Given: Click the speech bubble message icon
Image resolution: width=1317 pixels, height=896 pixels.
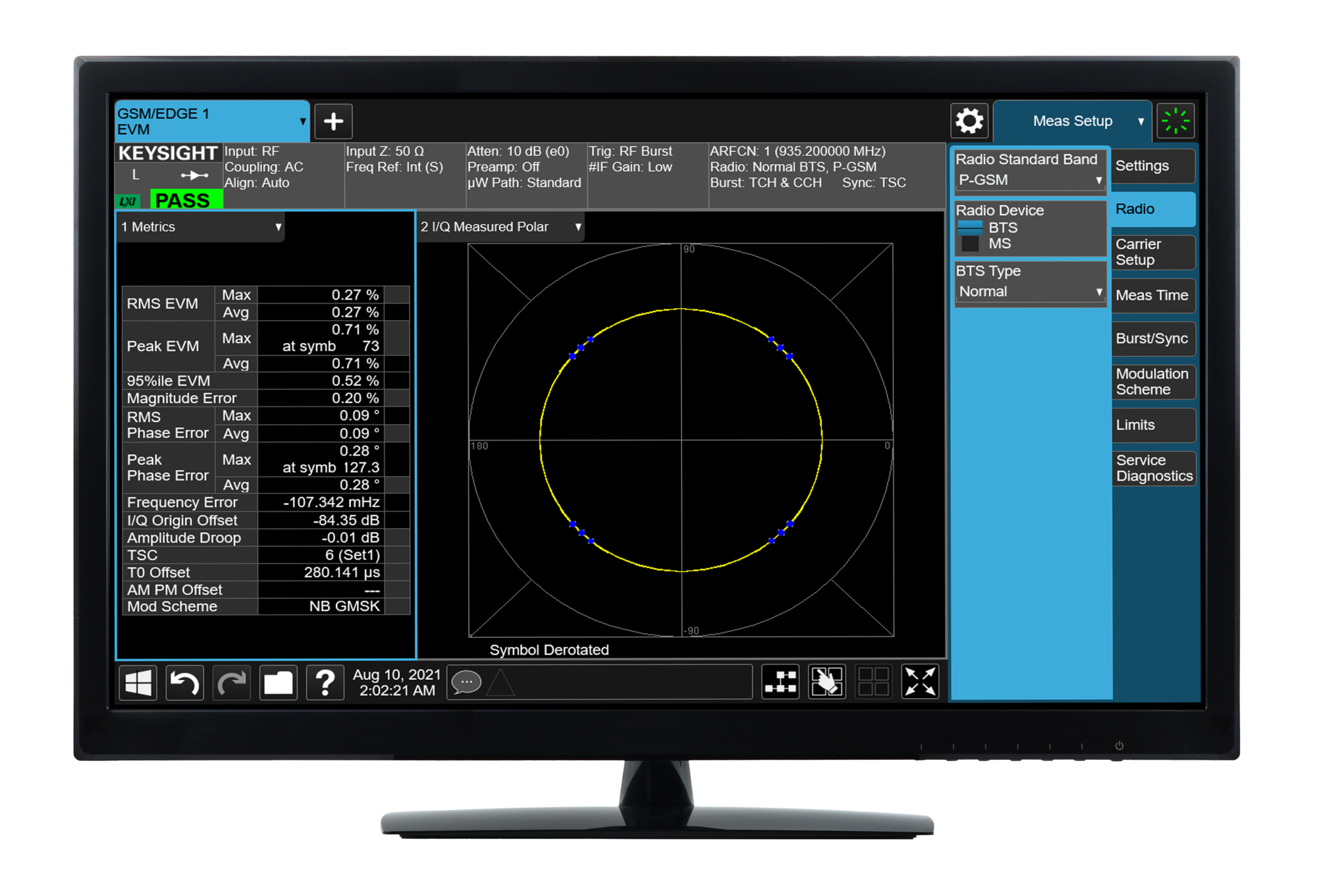Looking at the screenshot, I should [x=466, y=682].
